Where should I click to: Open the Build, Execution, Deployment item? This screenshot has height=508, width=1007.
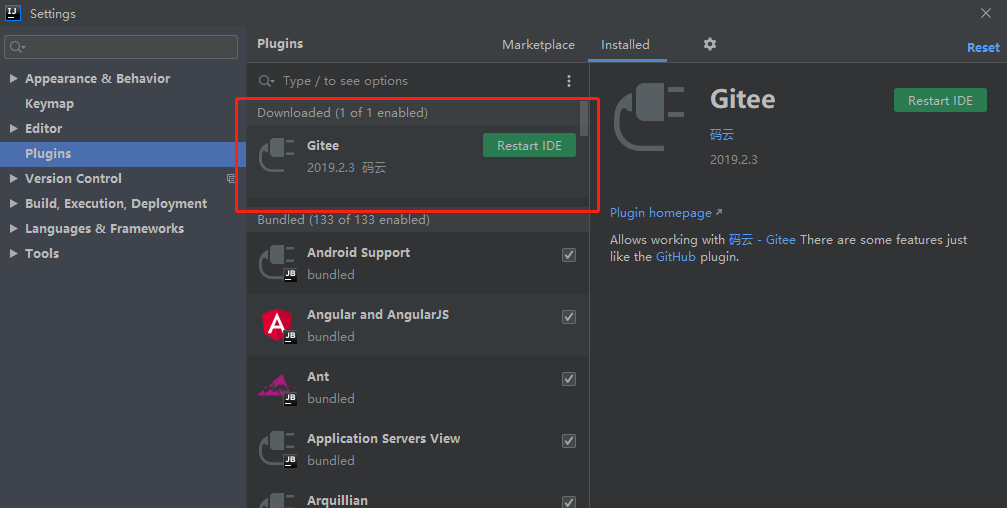point(116,204)
